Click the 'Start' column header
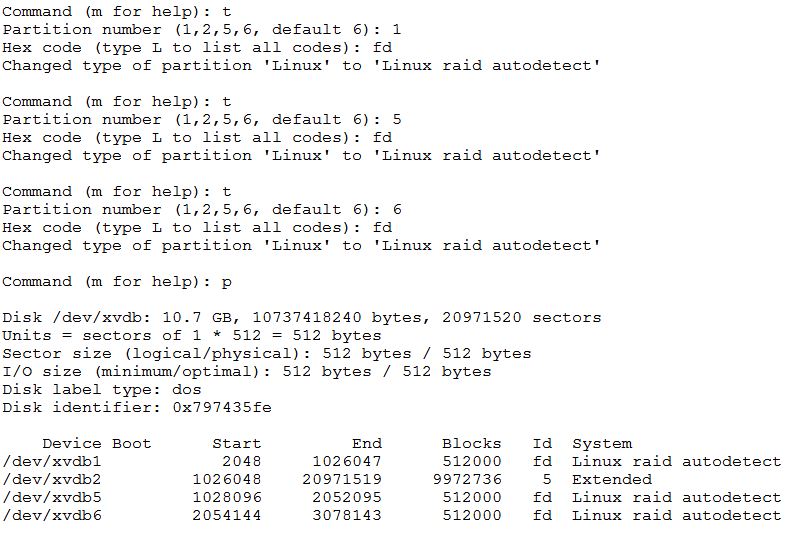This screenshot has width=801, height=535. [x=237, y=444]
